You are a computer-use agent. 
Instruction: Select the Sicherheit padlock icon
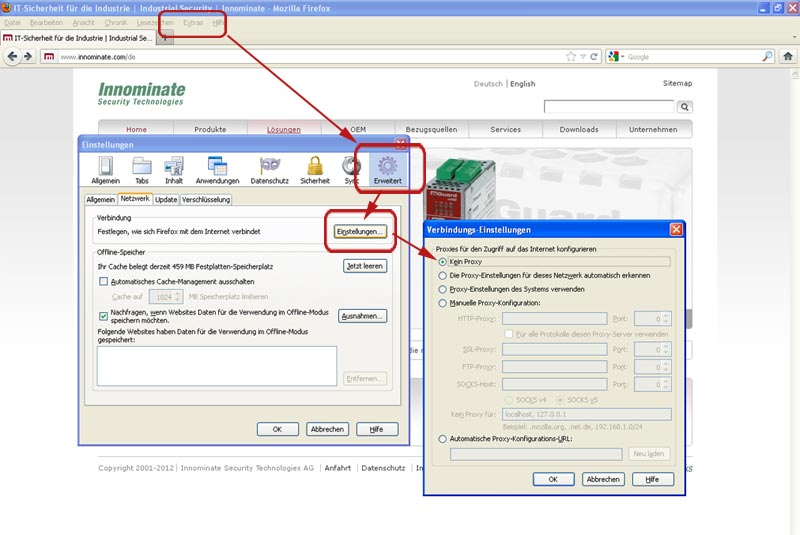tap(315, 167)
